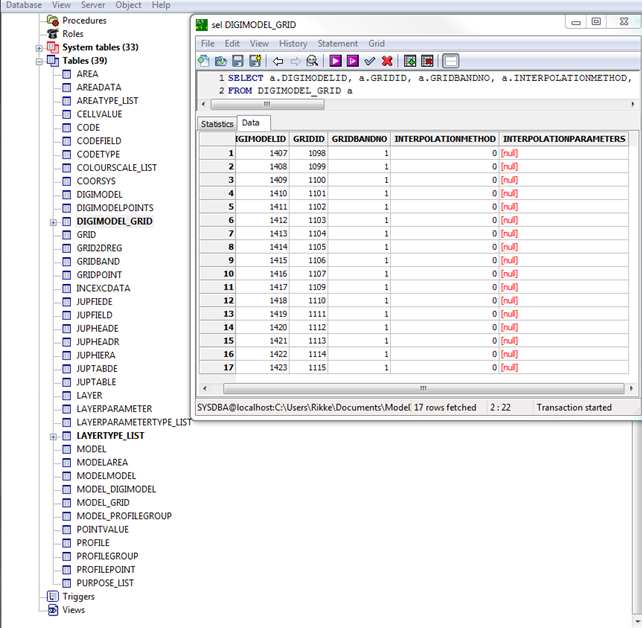Open the Grid menu in the query window
Screen dimensions: 642x628
coord(376,43)
